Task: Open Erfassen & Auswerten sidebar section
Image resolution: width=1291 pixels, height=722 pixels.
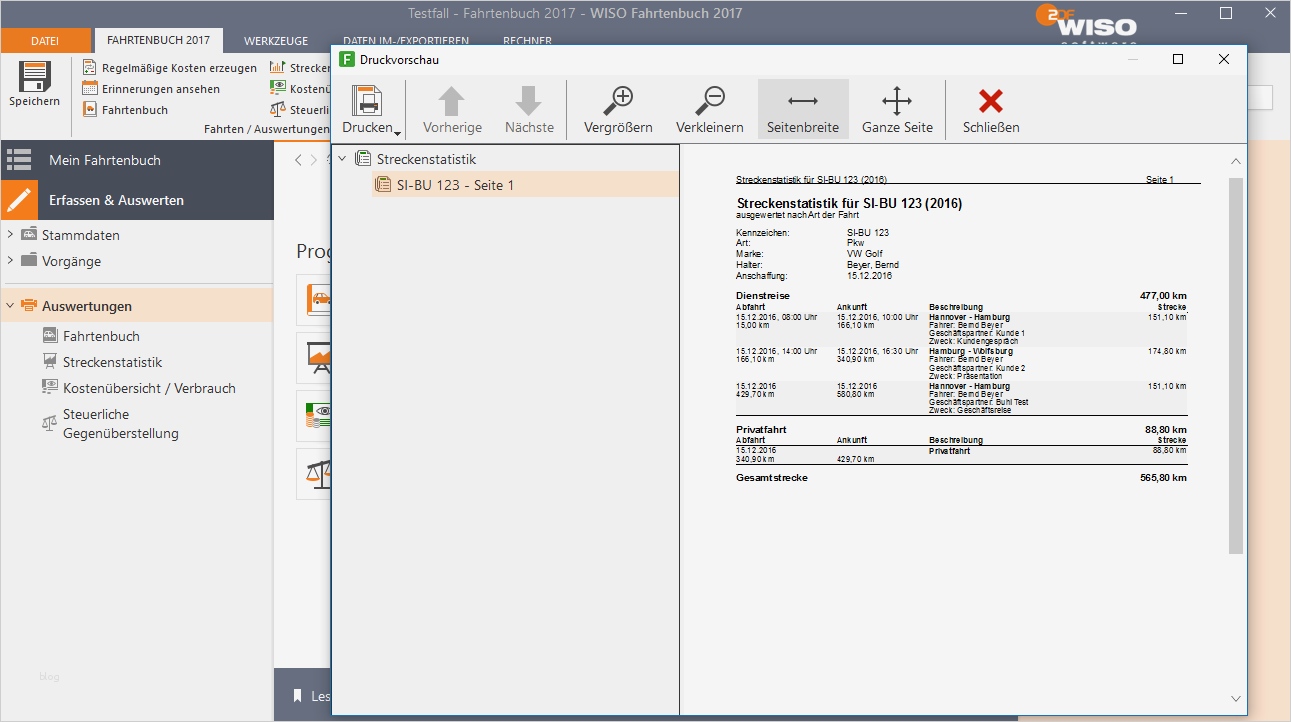Action: tap(137, 200)
